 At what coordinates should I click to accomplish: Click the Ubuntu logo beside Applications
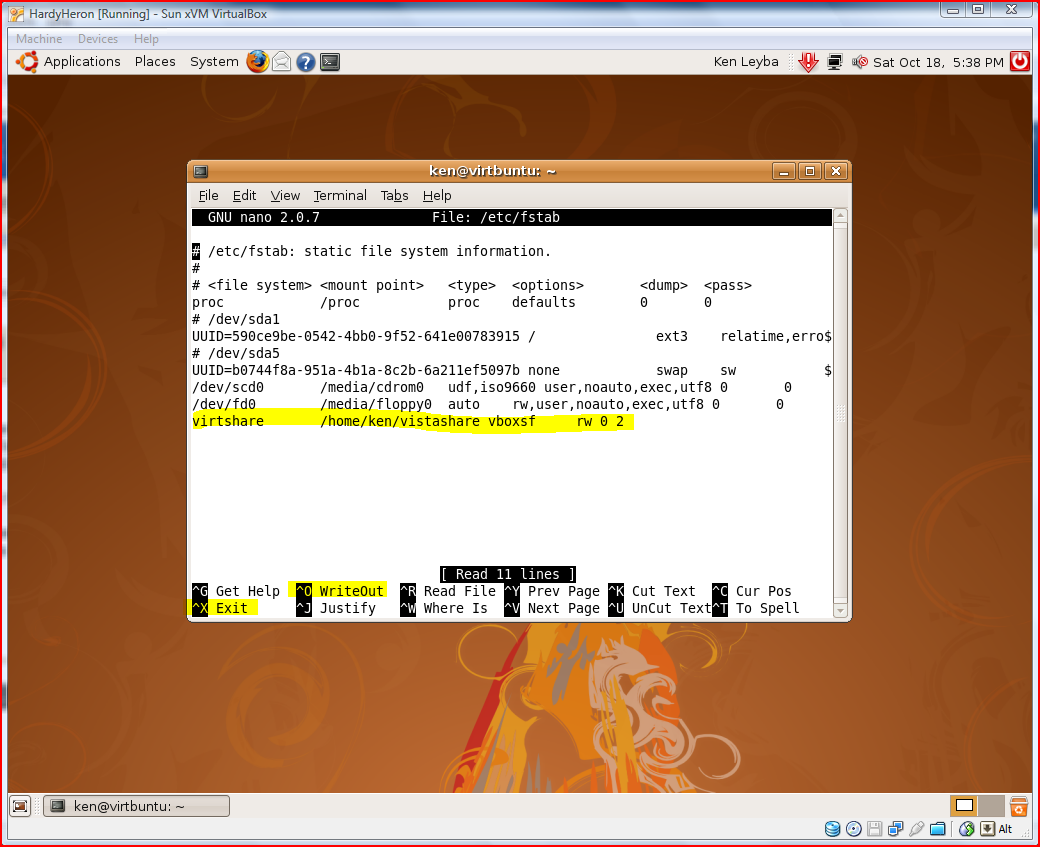point(27,62)
